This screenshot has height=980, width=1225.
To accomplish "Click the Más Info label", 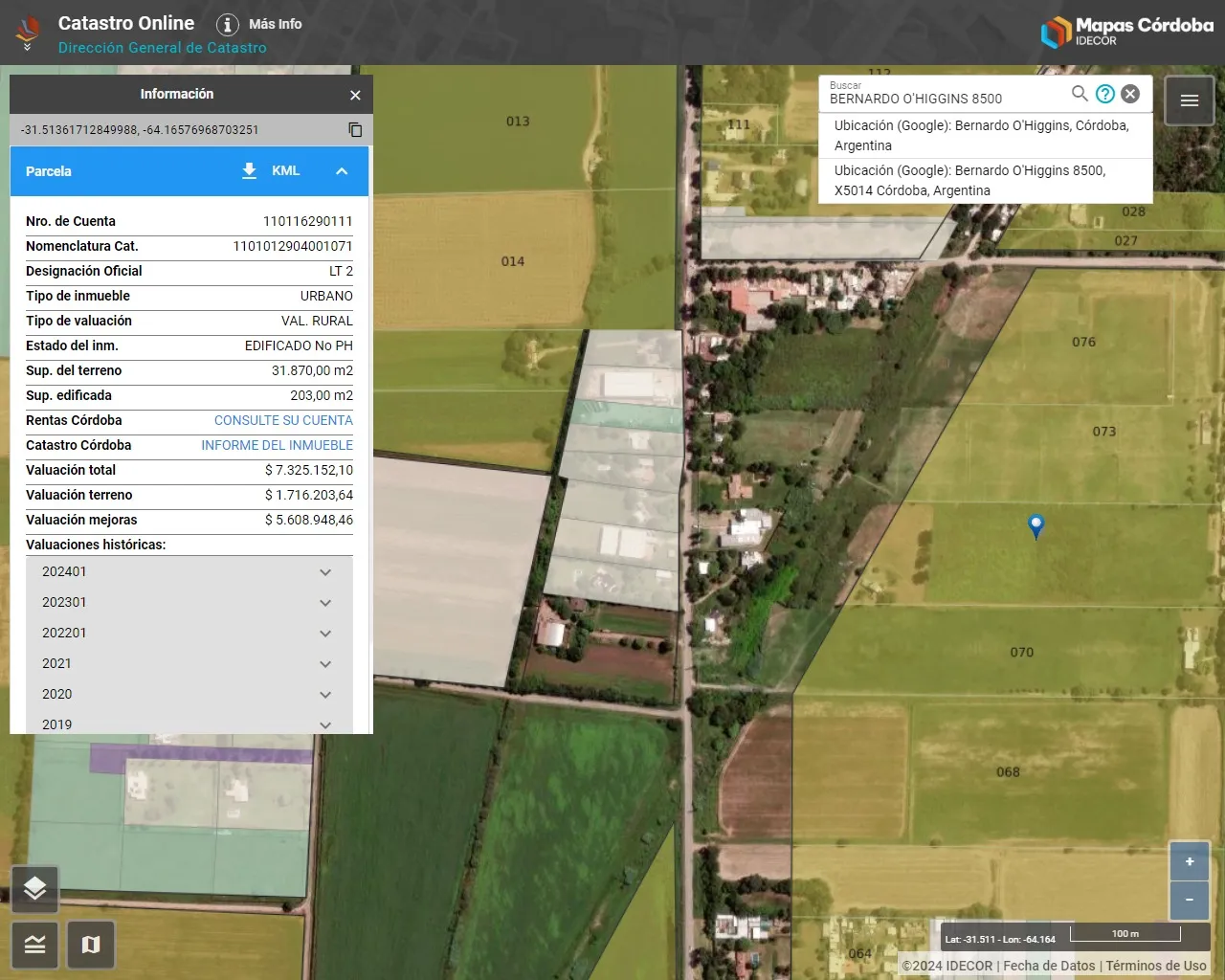I will [x=276, y=24].
